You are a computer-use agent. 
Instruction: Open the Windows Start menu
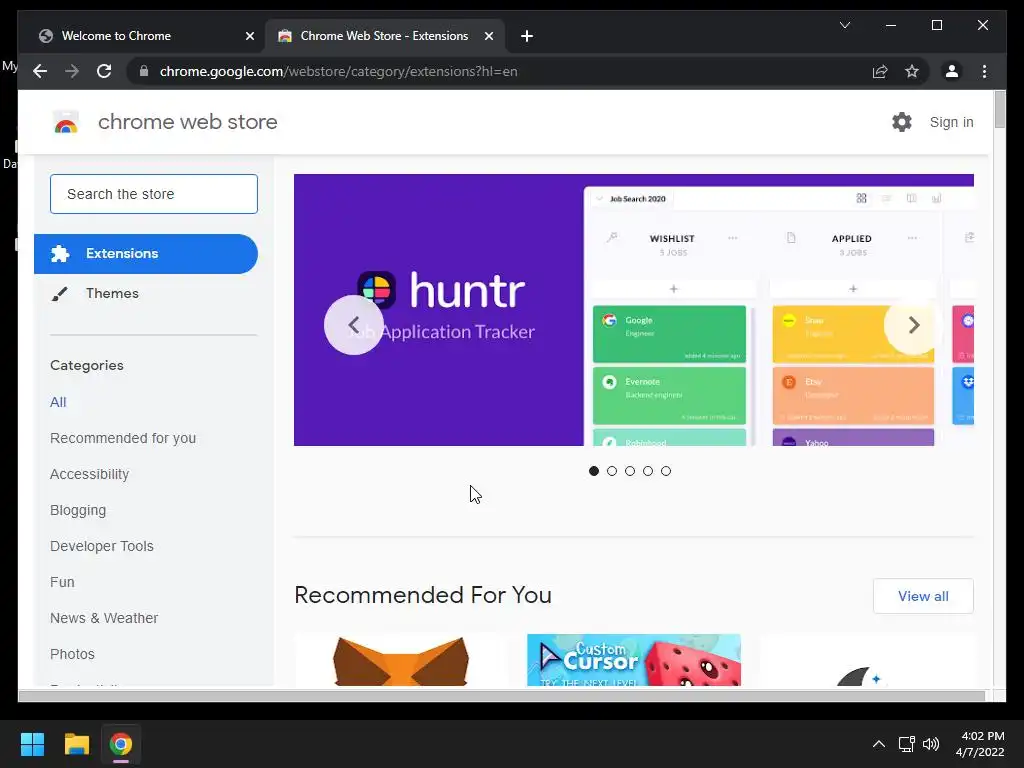32,744
